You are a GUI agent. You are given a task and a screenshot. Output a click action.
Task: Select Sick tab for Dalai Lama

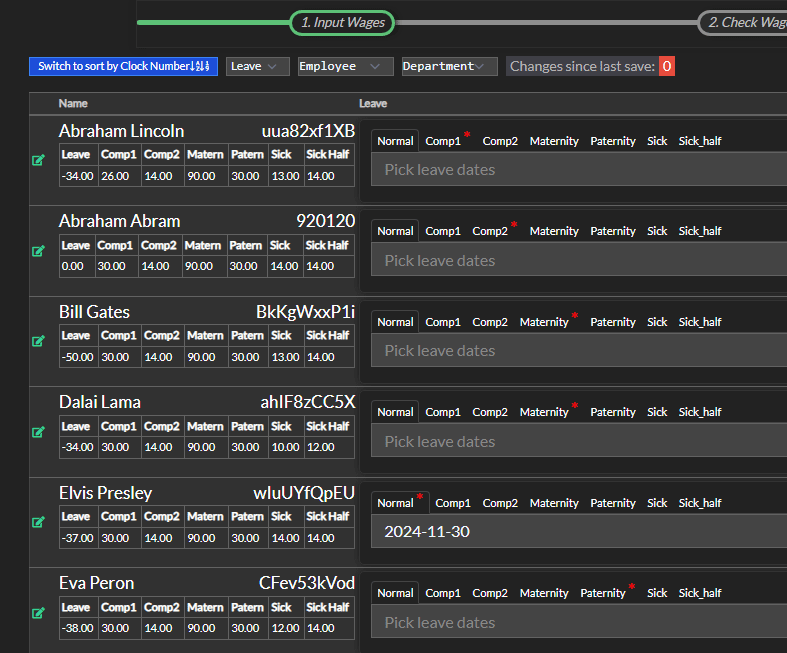pyautogui.click(x=657, y=412)
